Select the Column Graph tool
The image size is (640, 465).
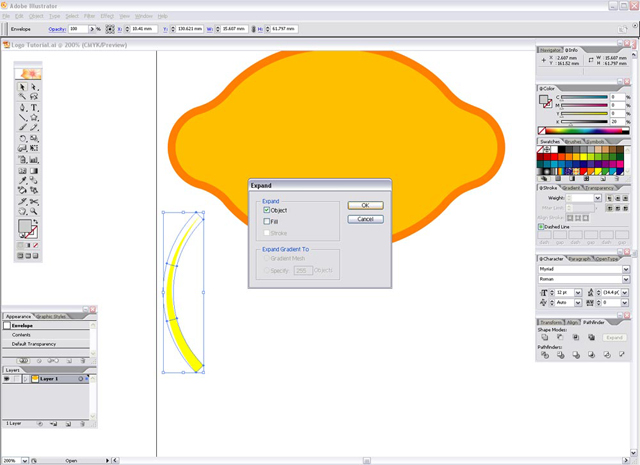point(34,160)
